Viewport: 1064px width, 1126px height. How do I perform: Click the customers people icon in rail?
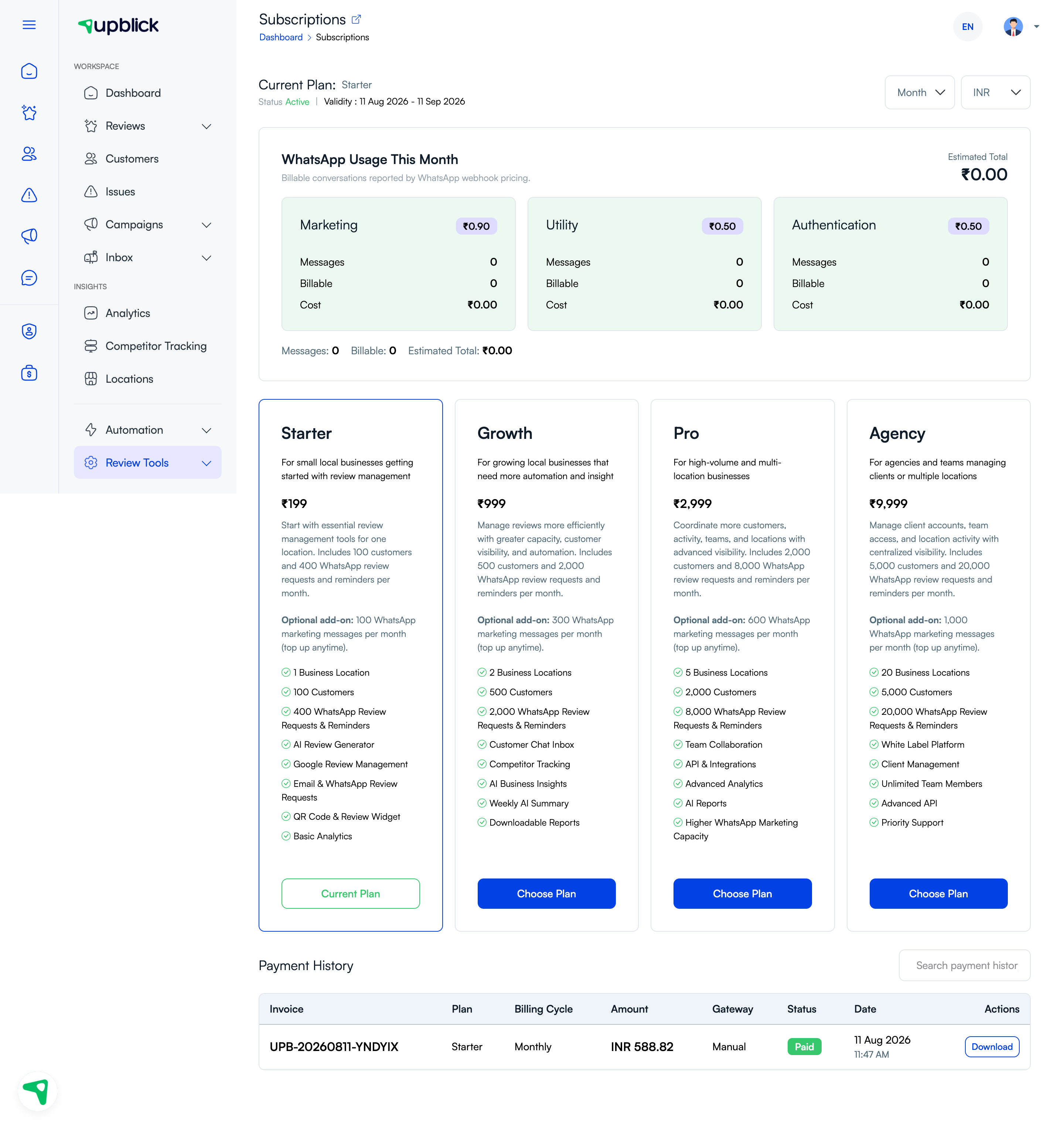tap(29, 154)
